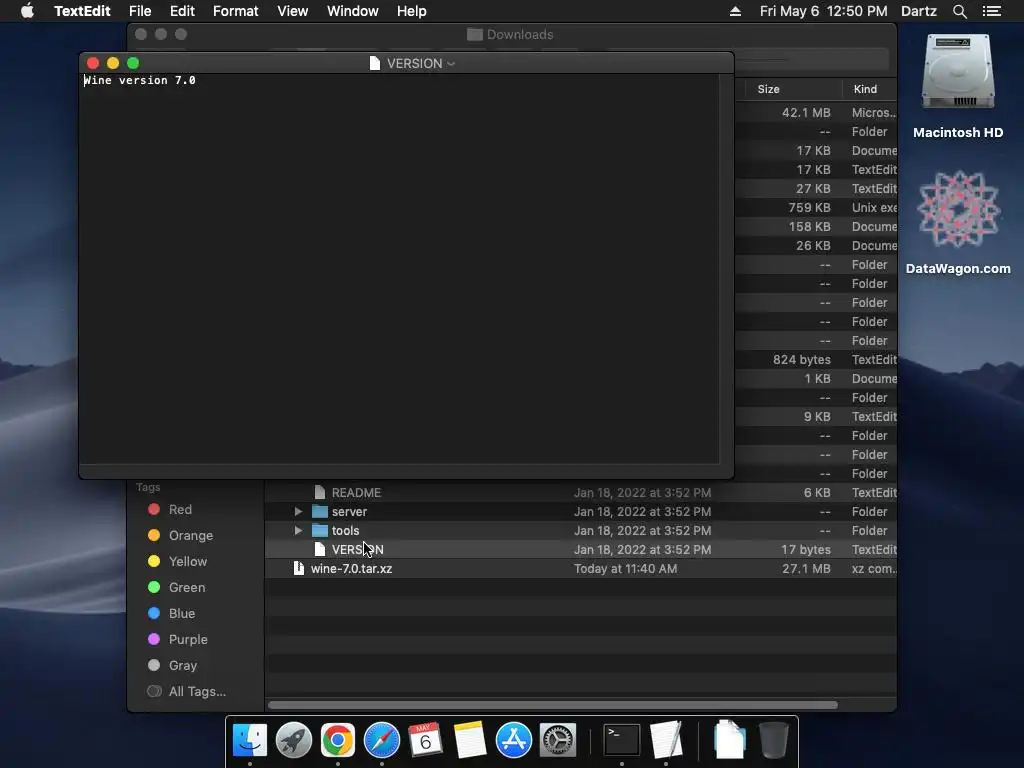Open the Edit menu
Image resolution: width=1024 pixels, height=768 pixels.
click(182, 11)
